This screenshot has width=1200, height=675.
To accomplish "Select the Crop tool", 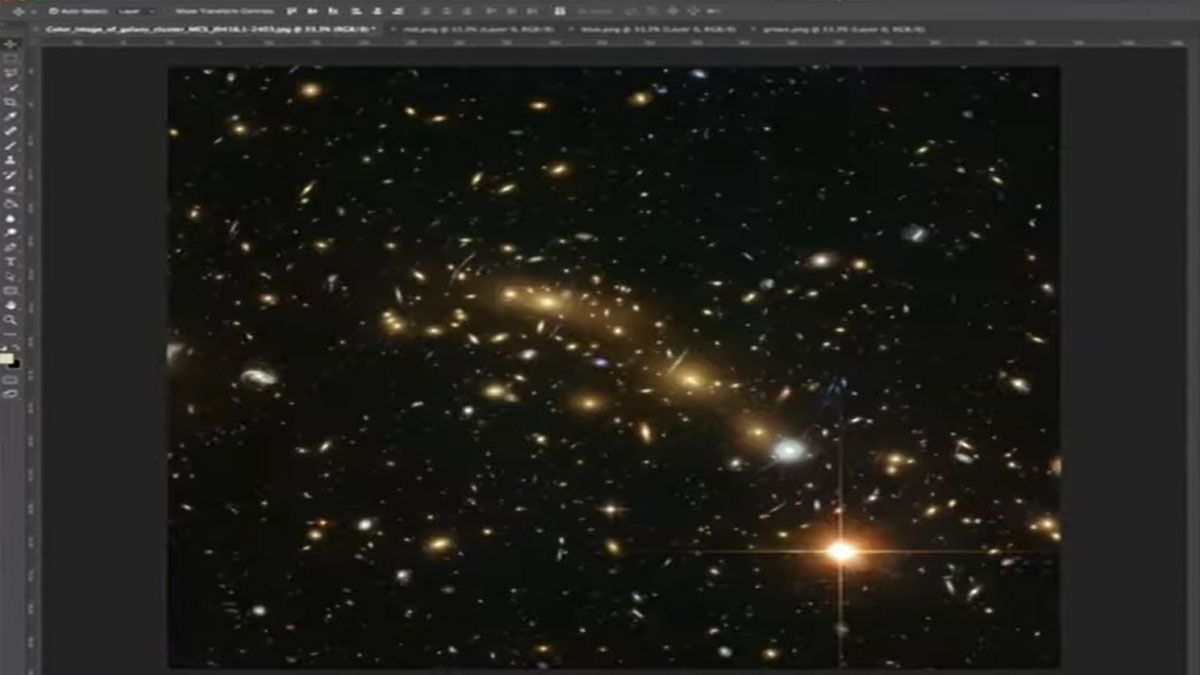I will coord(10,100).
